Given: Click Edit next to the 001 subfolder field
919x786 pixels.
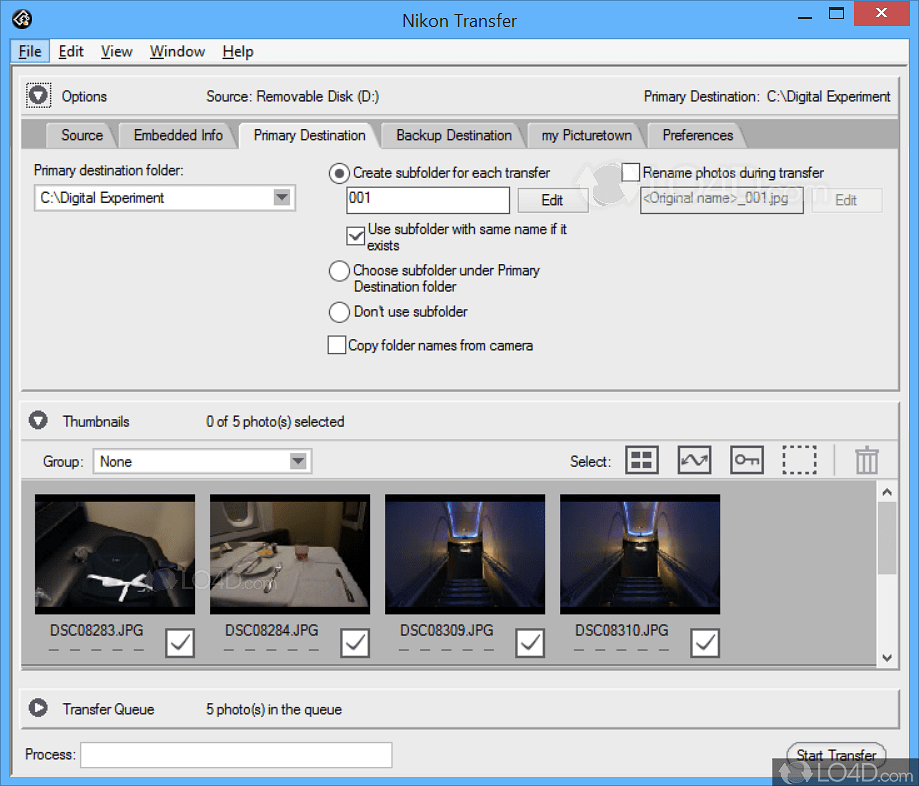Looking at the screenshot, I should [552, 200].
